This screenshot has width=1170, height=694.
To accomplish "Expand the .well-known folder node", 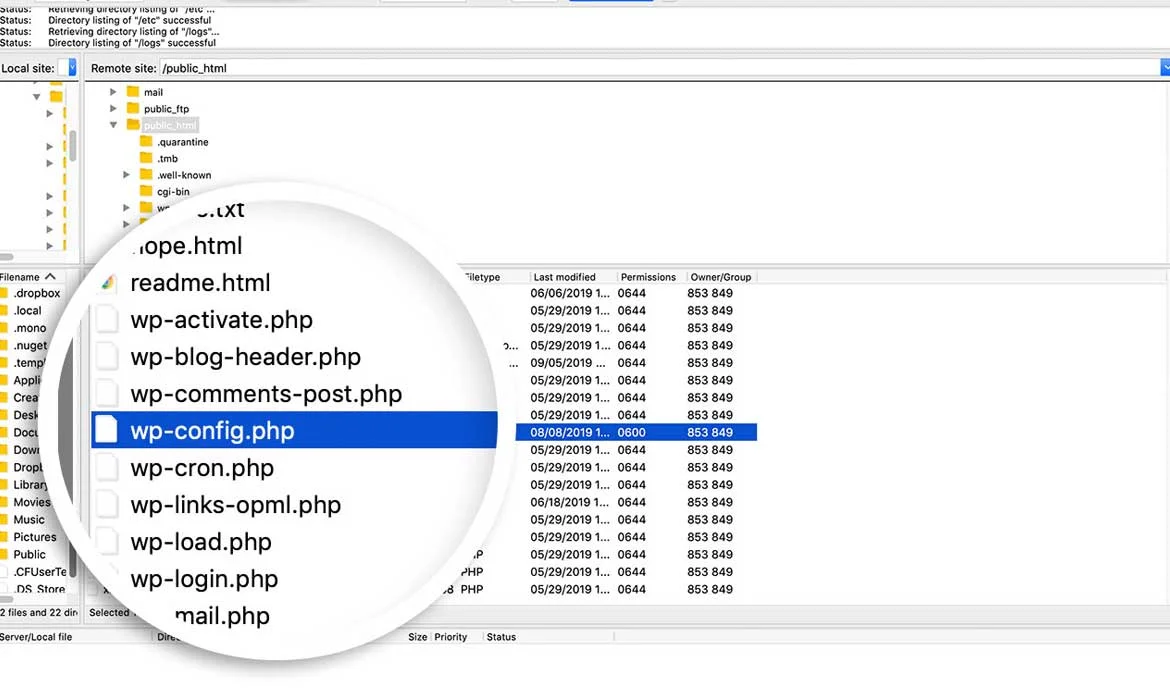I will (126, 175).
